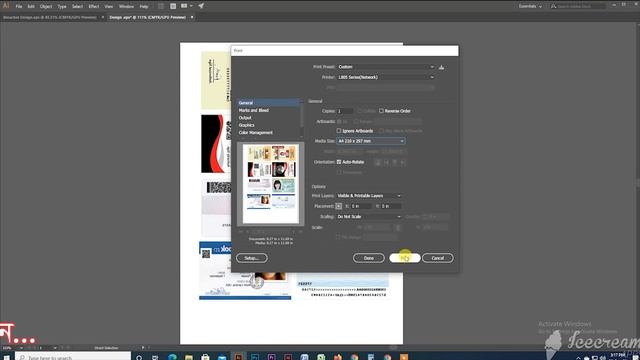Viewport: 640px width, 360px height.
Task: Open the workspace layout switcher icon
Action: [184, 6]
